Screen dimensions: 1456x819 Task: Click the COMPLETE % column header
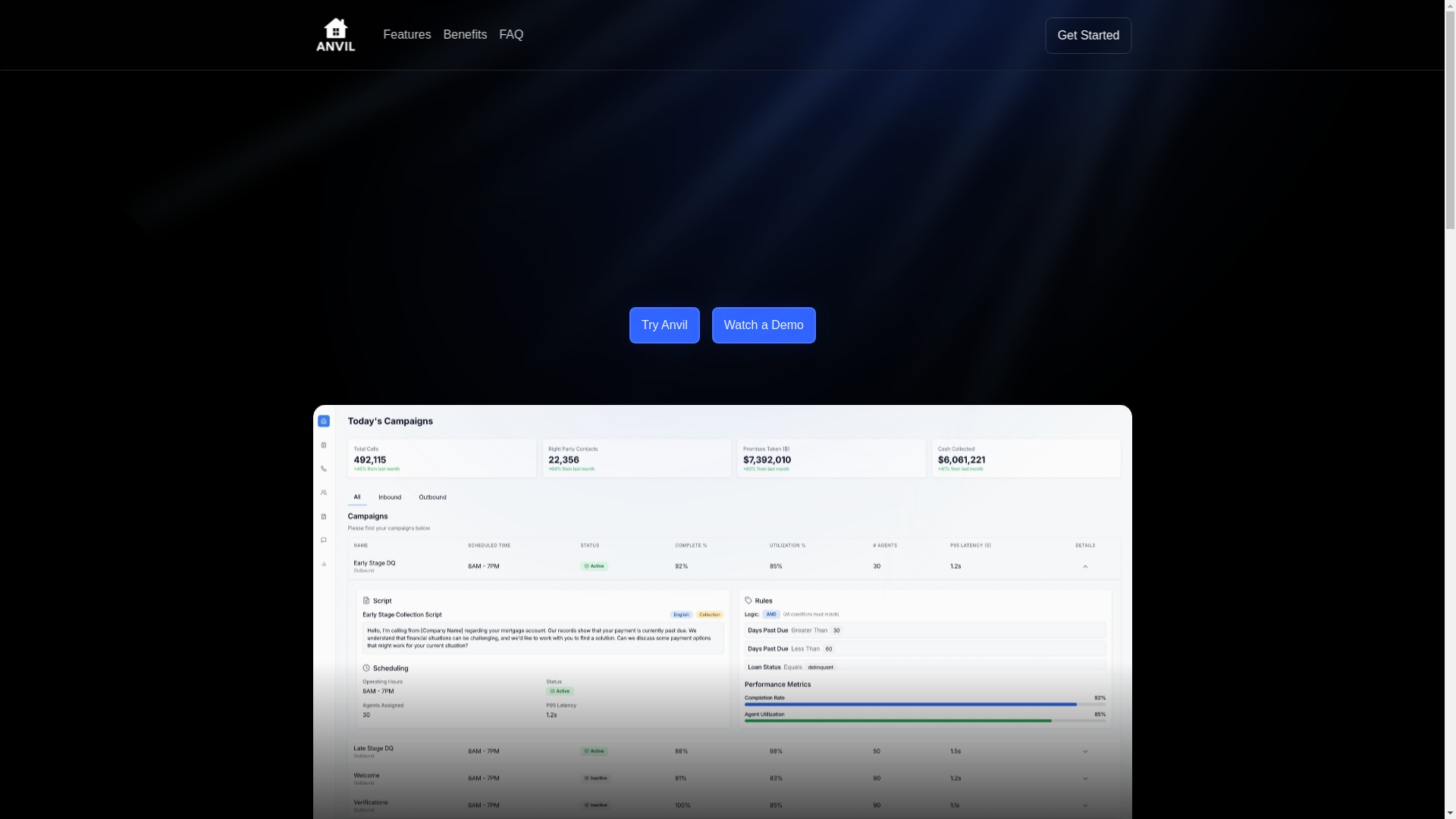pyautogui.click(x=691, y=546)
